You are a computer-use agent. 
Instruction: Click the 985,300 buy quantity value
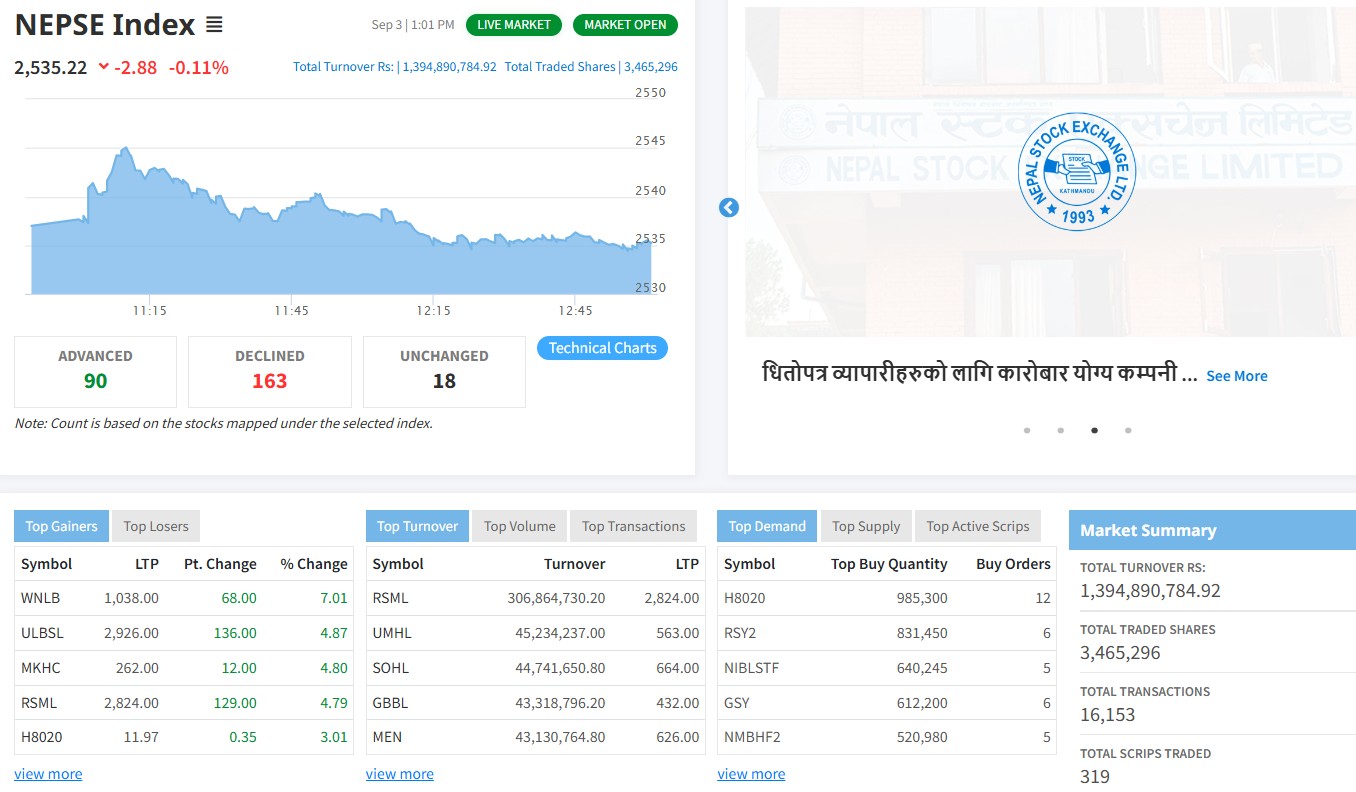[923, 598]
